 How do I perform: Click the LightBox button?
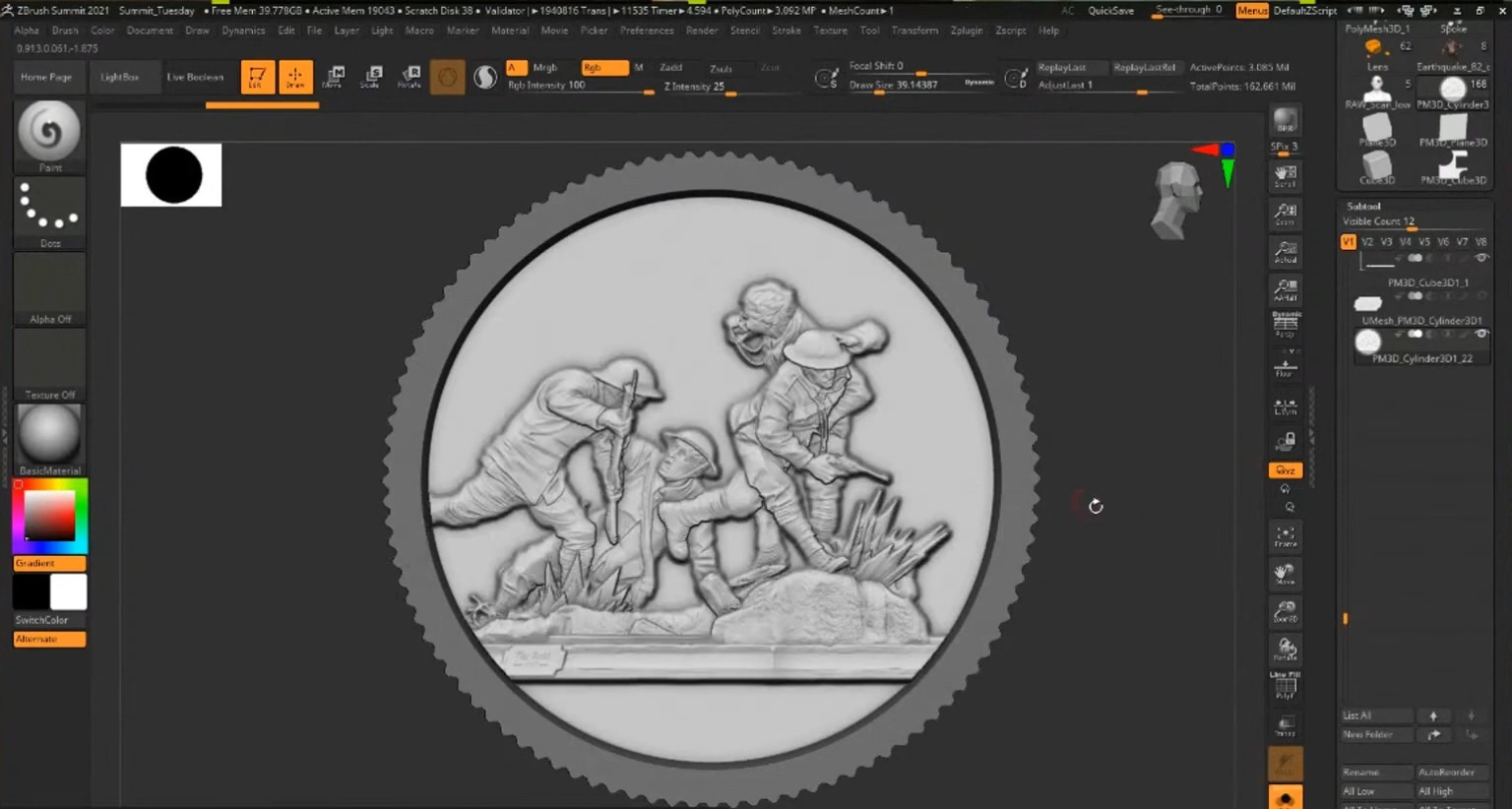(119, 77)
